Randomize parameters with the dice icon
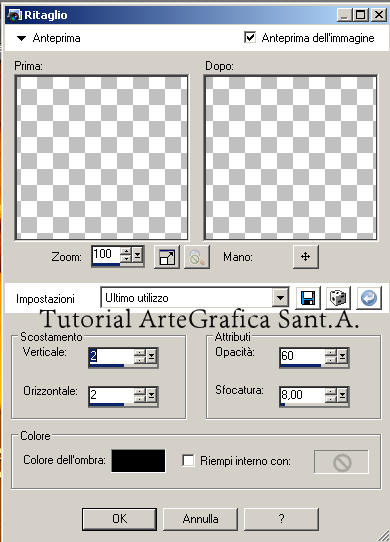The width and height of the screenshot is (390, 542). 338,298
